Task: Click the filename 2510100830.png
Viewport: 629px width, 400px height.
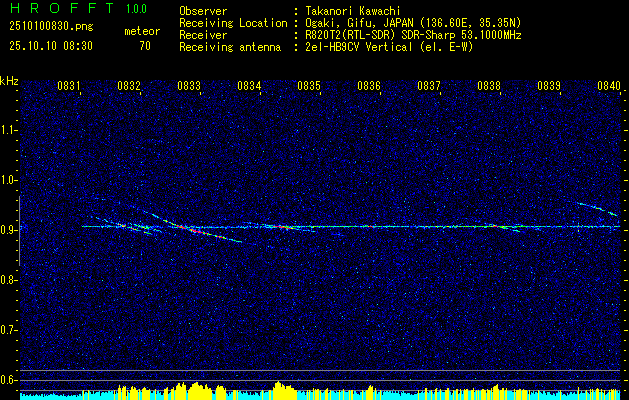Action: [x=51, y=27]
